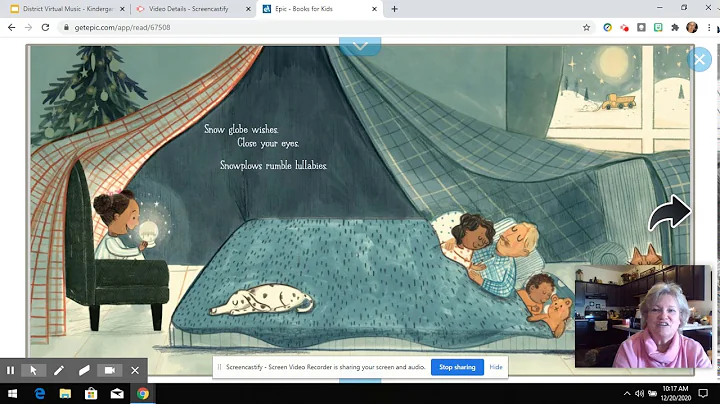This screenshot has height=404, width=720.
Task: Close the Video Details Screencastify tab
Action: pos(248,9)
